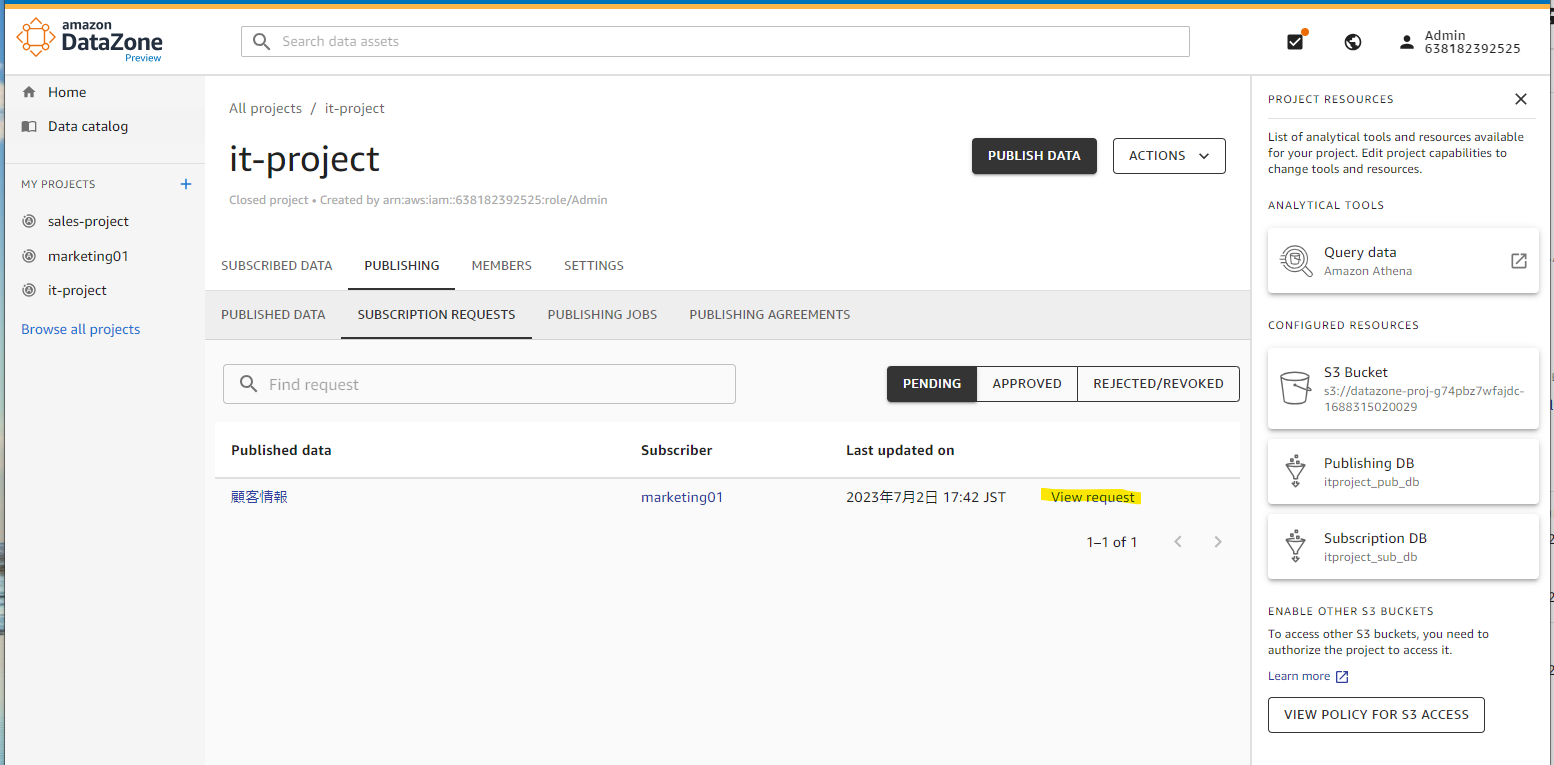
Task: Click Last updated on column header
Action: pos(900,450)
